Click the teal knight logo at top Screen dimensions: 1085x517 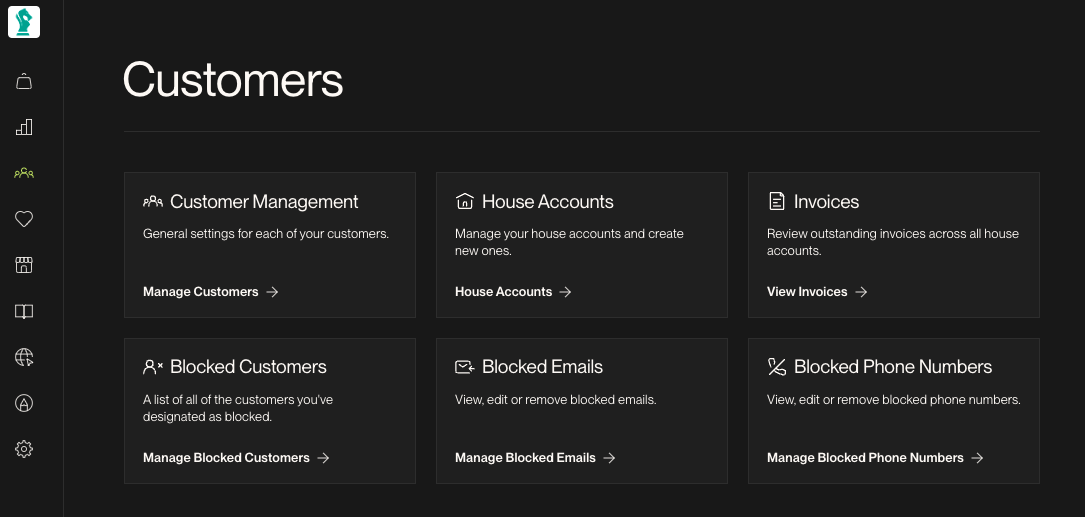click(x=24, y=21)
